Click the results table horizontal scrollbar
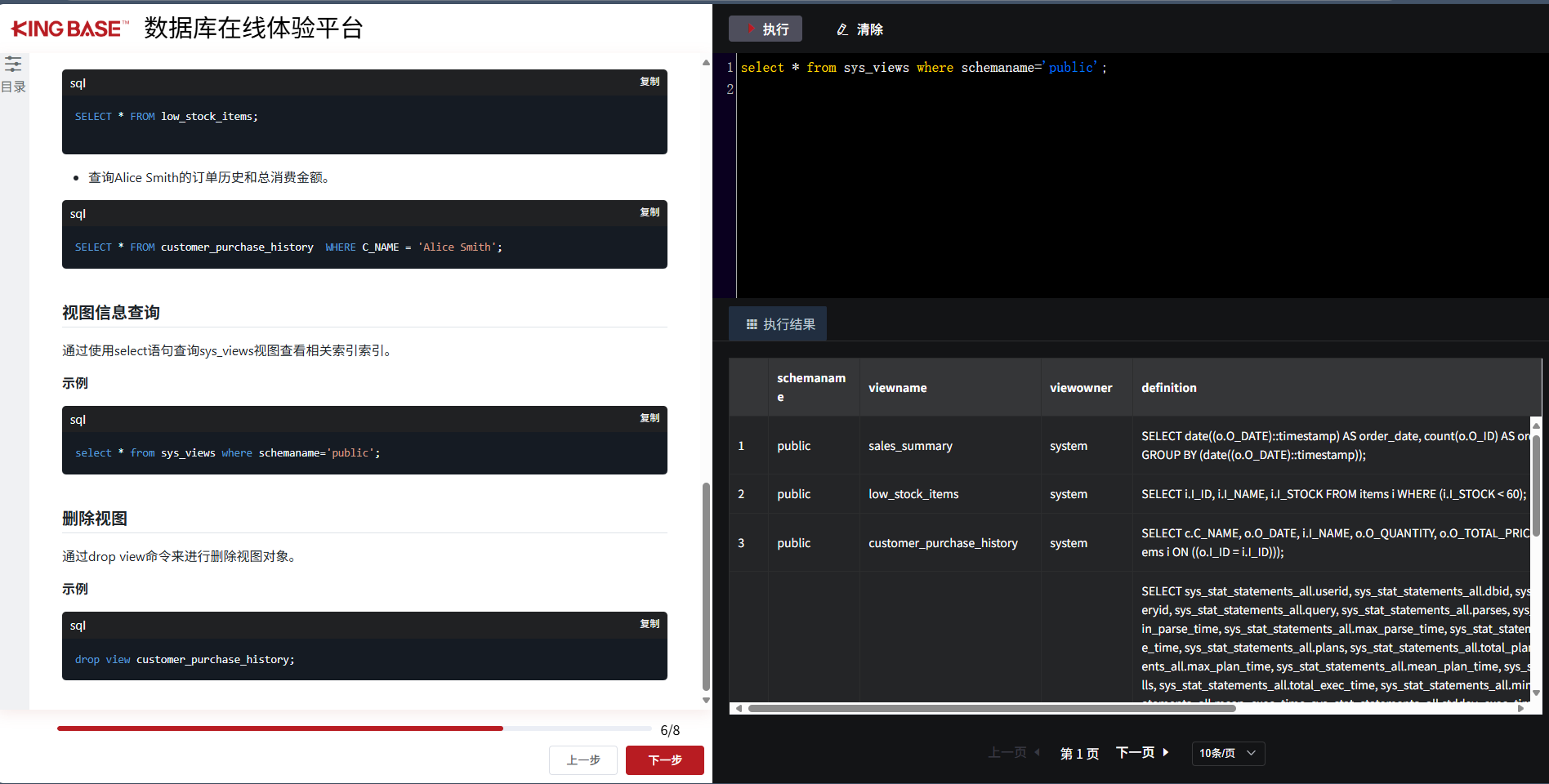This screenshot has height=784, width=1549. pyautogui.click(x=991, y=708)
